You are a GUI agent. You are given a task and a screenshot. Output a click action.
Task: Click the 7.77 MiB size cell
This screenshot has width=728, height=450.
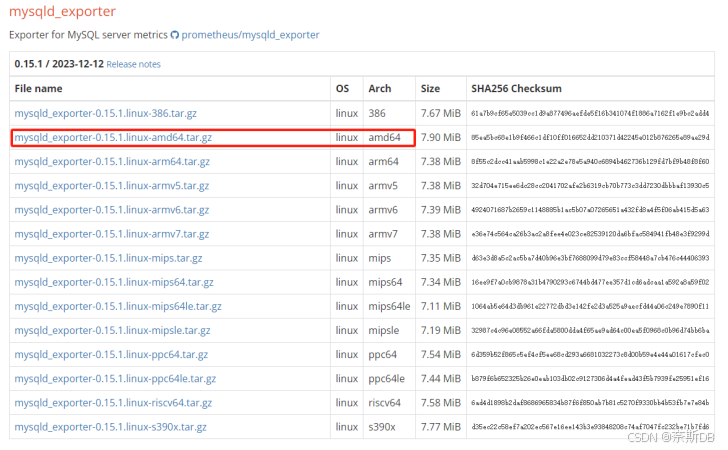[x=441, y=427]
